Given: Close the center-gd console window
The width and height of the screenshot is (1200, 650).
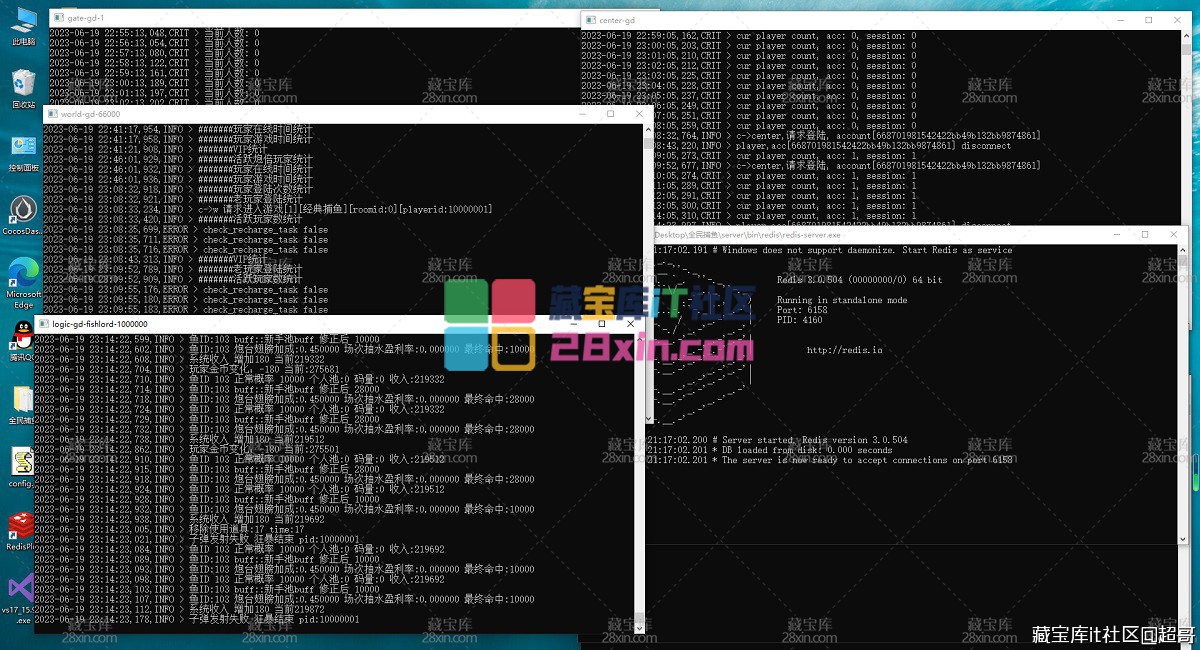Looking at the screenshot, I should tap(1176, 20).
